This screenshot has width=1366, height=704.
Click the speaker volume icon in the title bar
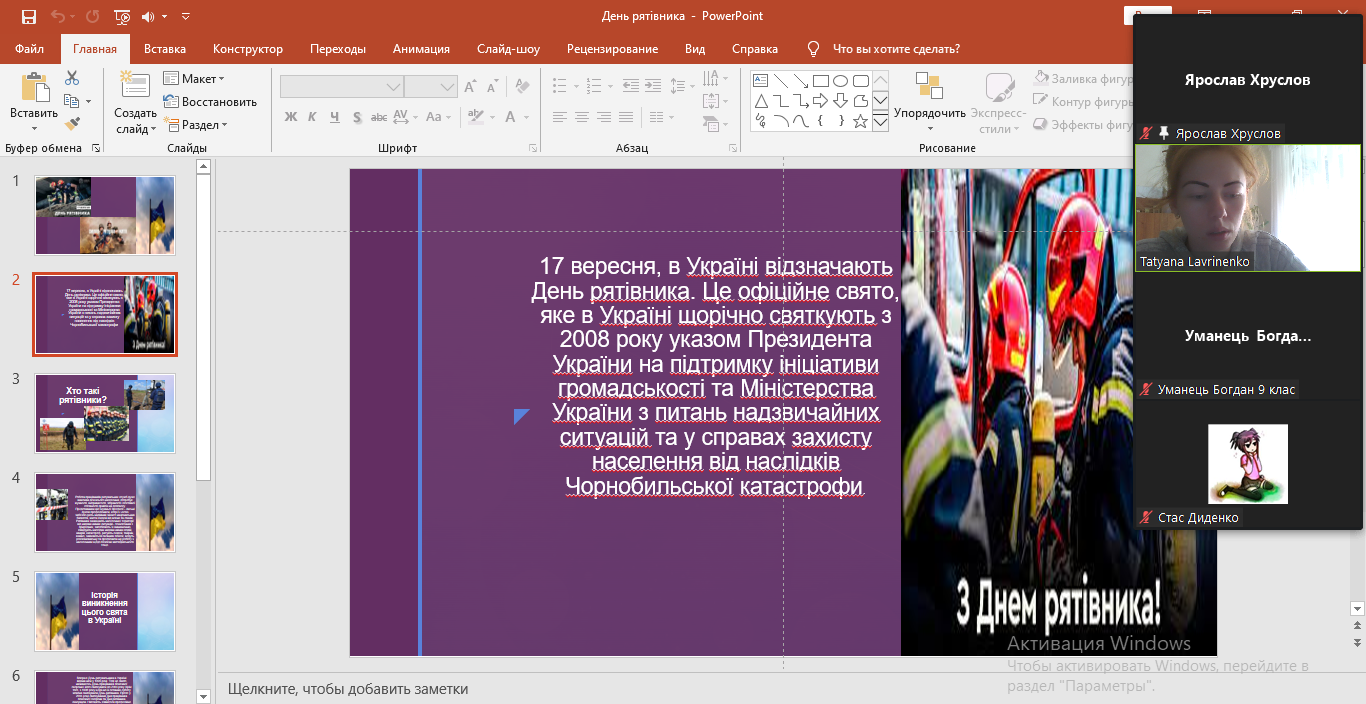(x=150, y=16)
